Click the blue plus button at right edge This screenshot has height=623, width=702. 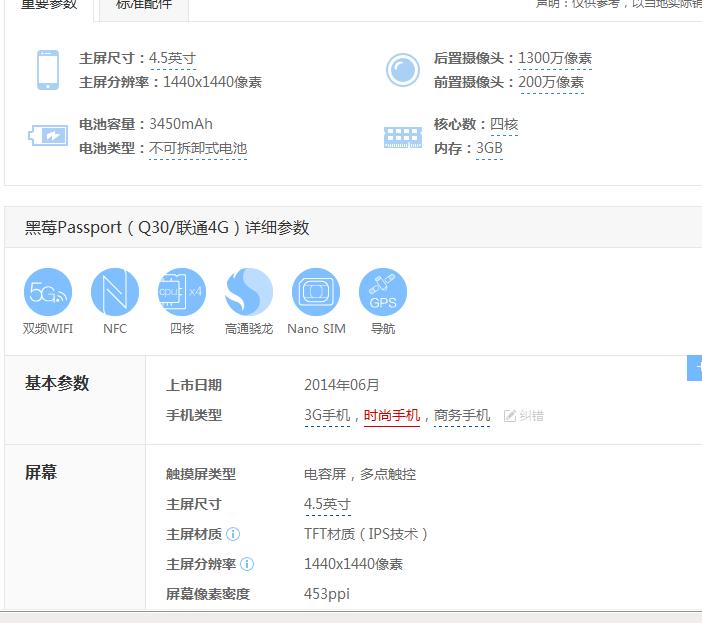tap(695, 368)
